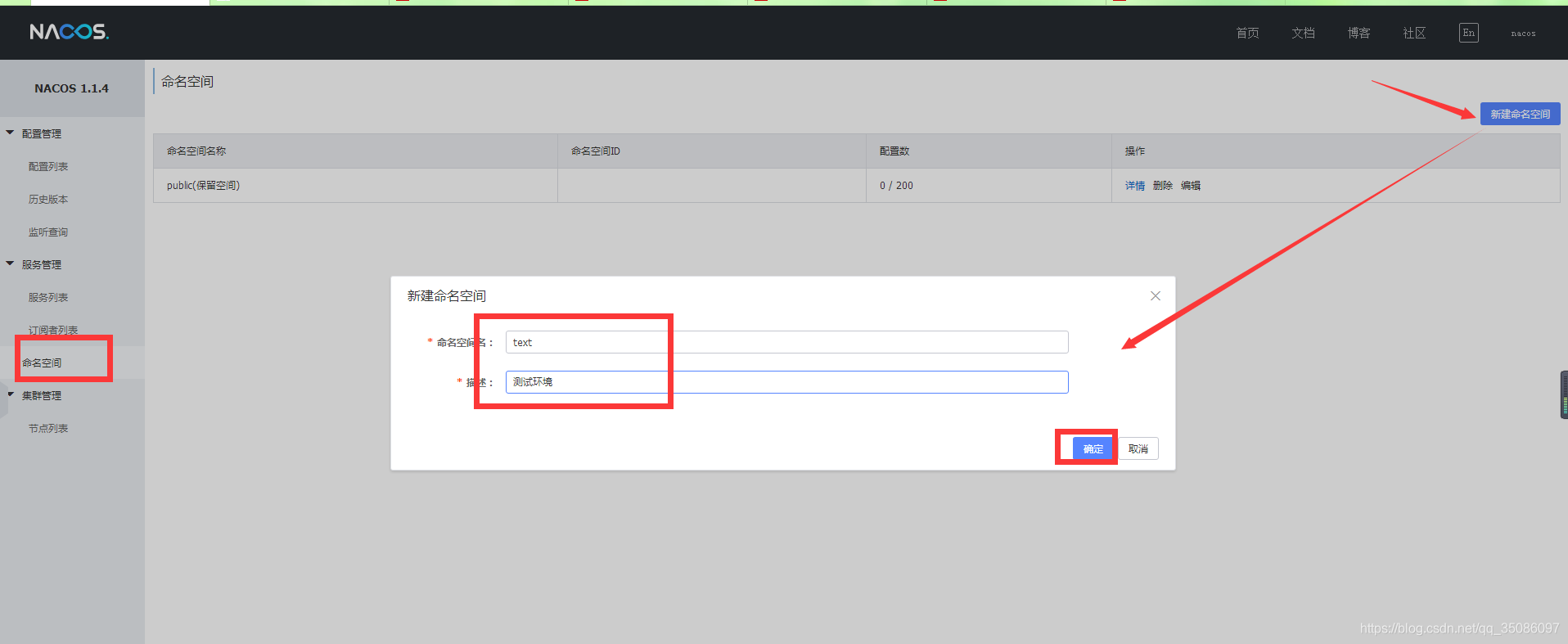Click 删除 for the public namespace

pos(1162,186)
